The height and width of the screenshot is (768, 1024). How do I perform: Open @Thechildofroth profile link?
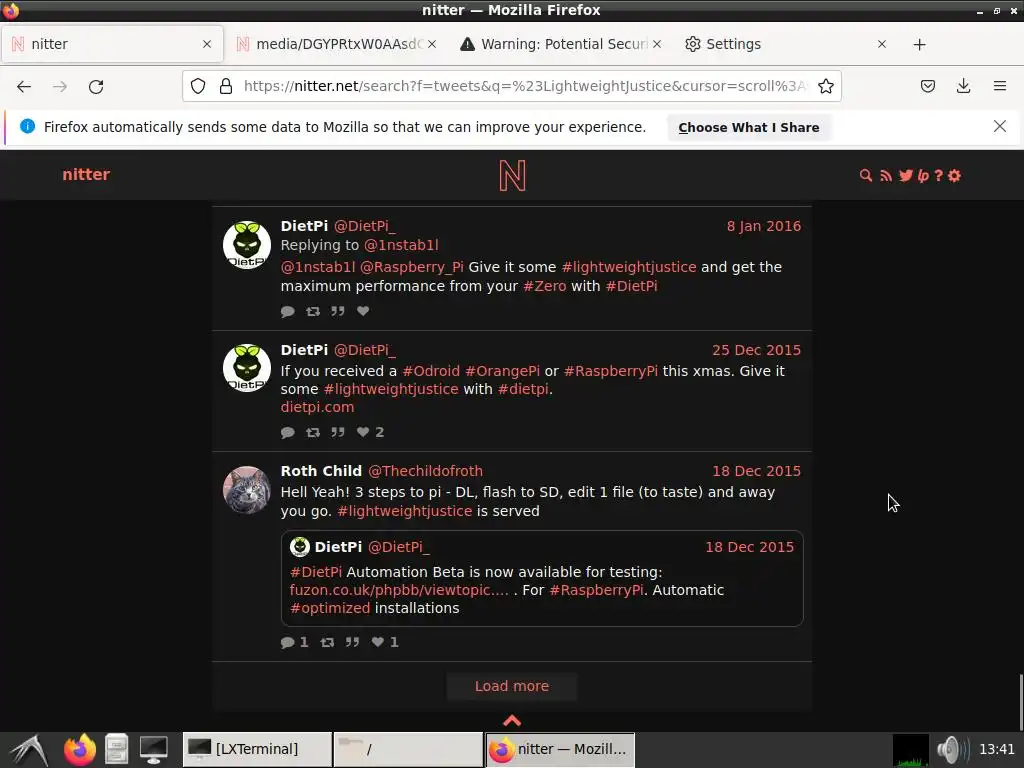[x=425, y=471]
